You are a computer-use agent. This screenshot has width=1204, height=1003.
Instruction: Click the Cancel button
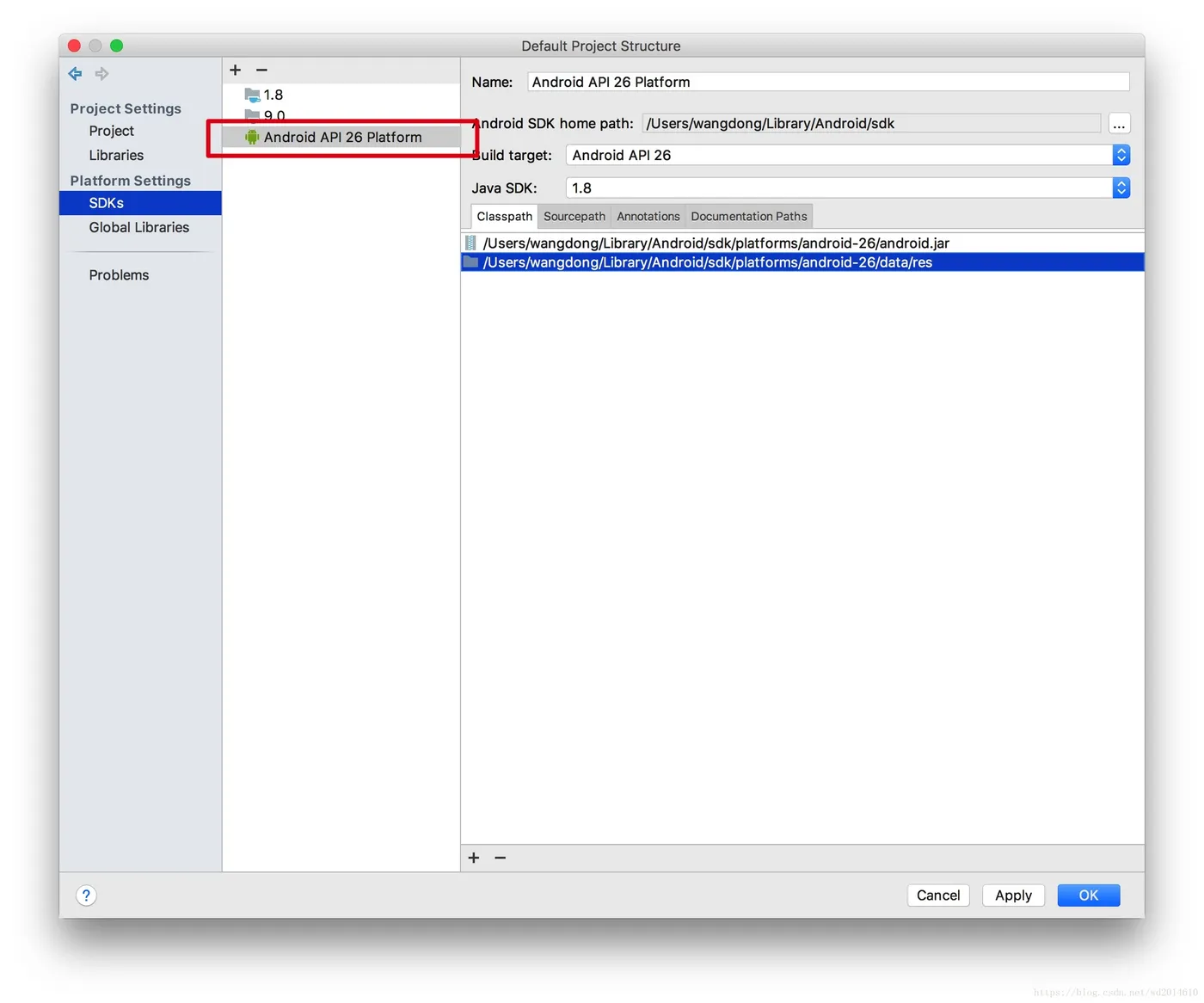(938, 895)
